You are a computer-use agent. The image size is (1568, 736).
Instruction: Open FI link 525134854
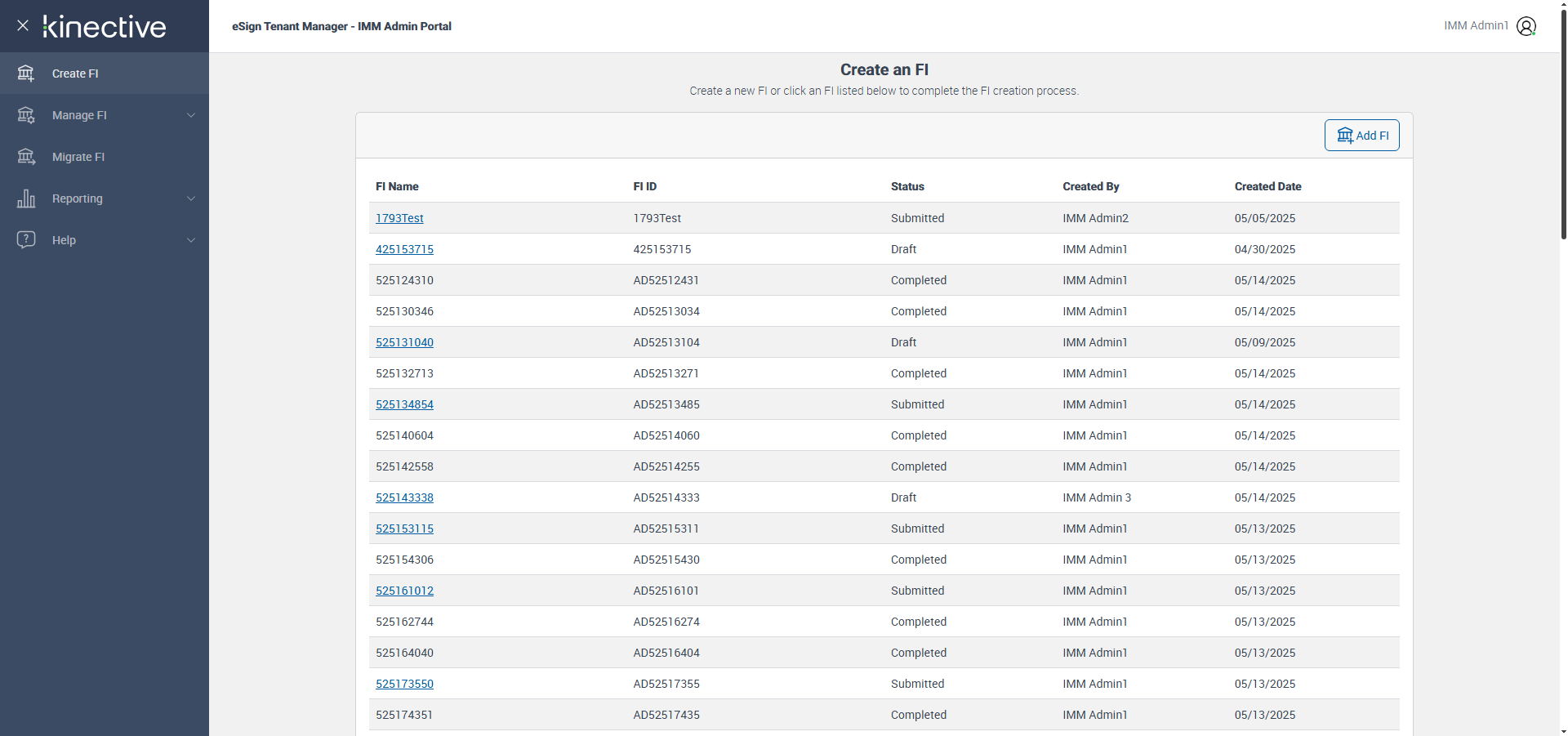(x=404, y=404)
